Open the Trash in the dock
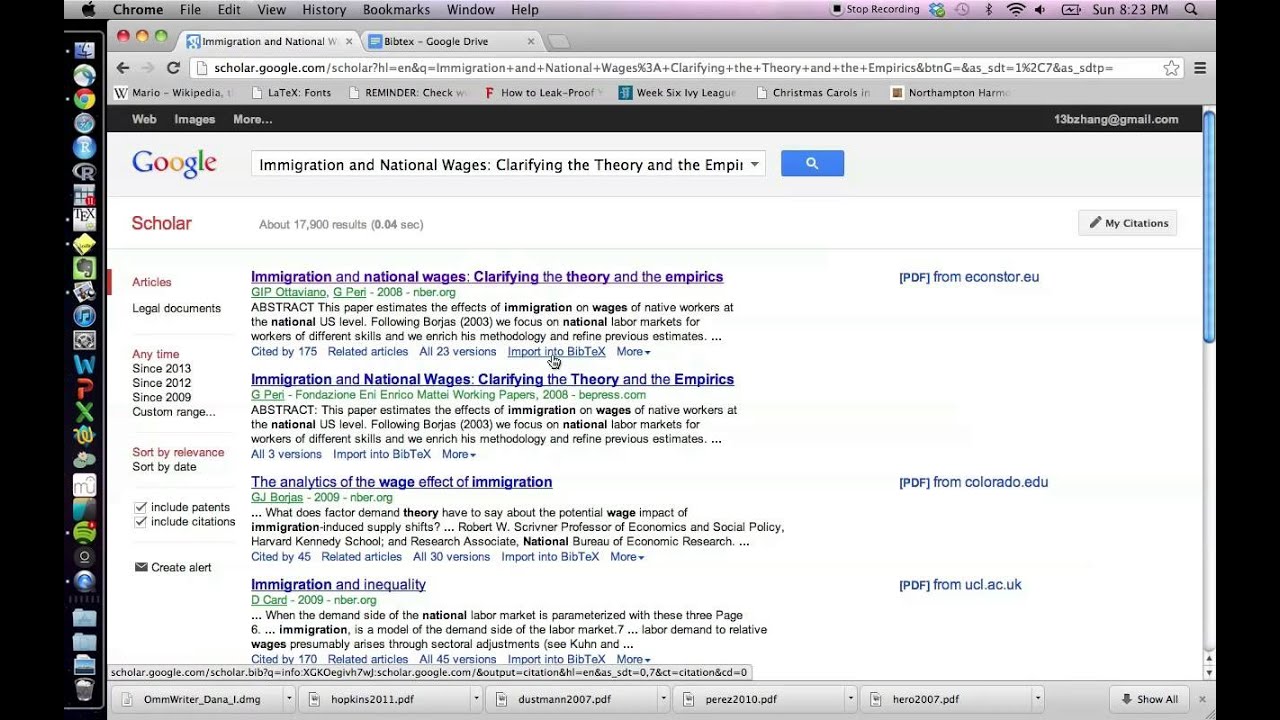Screen dimensions: 1280x720 [84, 690]
